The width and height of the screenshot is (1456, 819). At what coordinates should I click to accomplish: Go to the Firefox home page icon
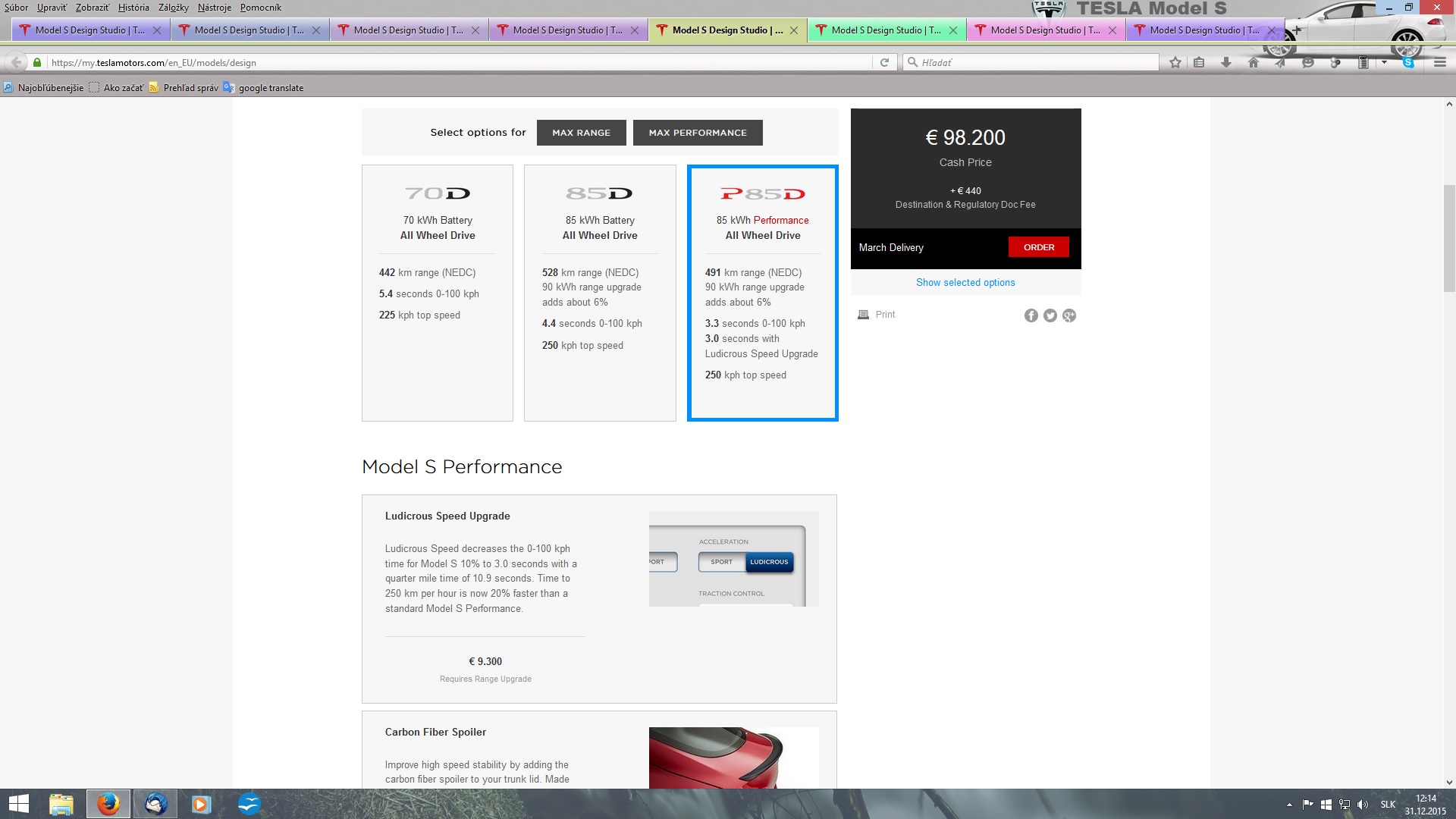point(1254,62)
